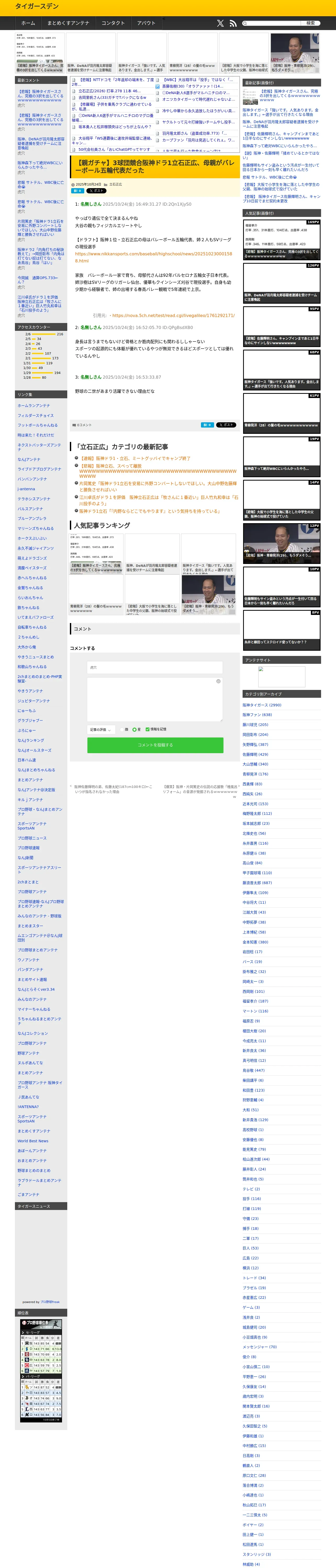Open the previous article link about 佐藤太紀
The height and width of the screenshot is (1568, 336).
click(x=113, y=789)
